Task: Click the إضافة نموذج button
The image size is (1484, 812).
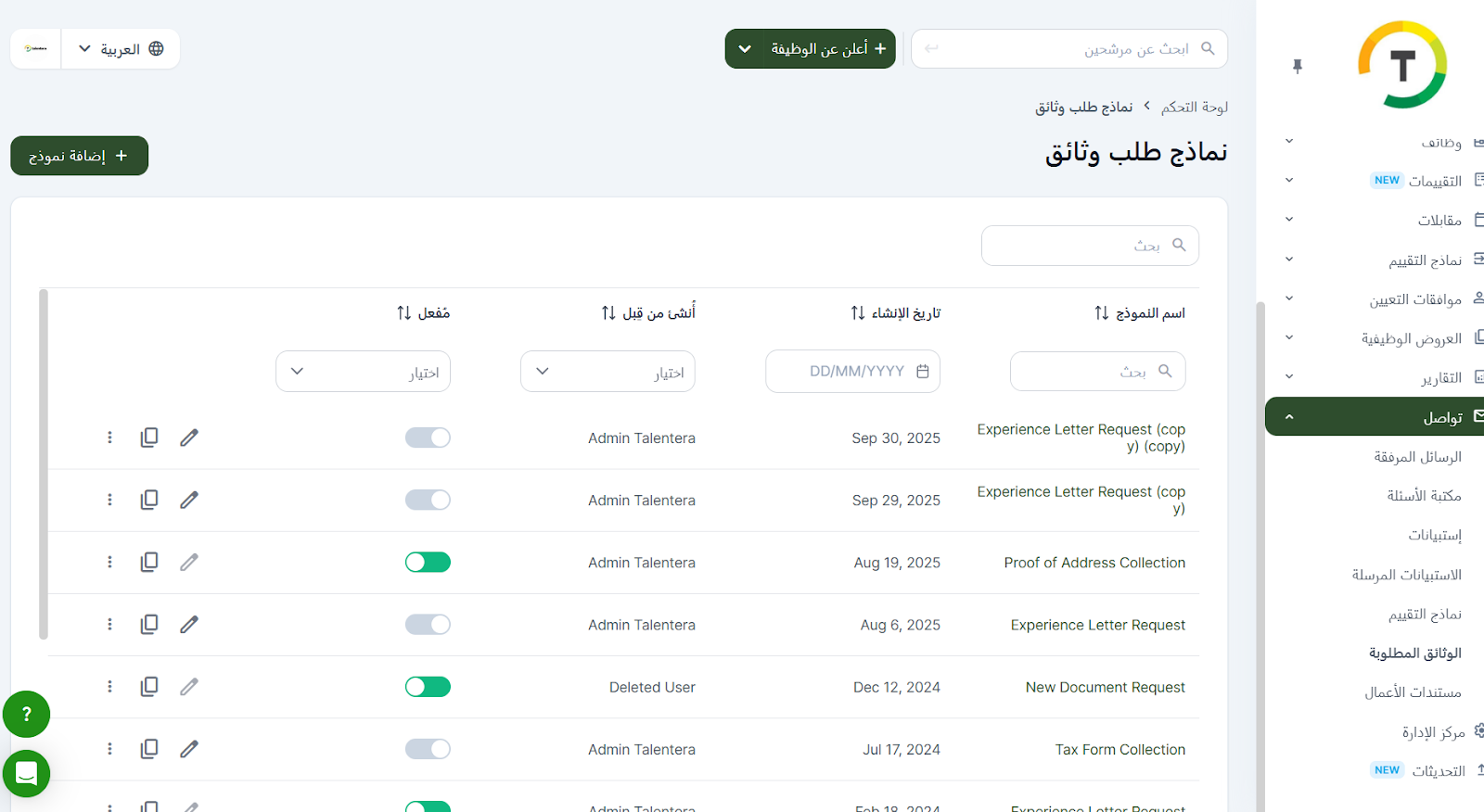Action: point(80,156)
